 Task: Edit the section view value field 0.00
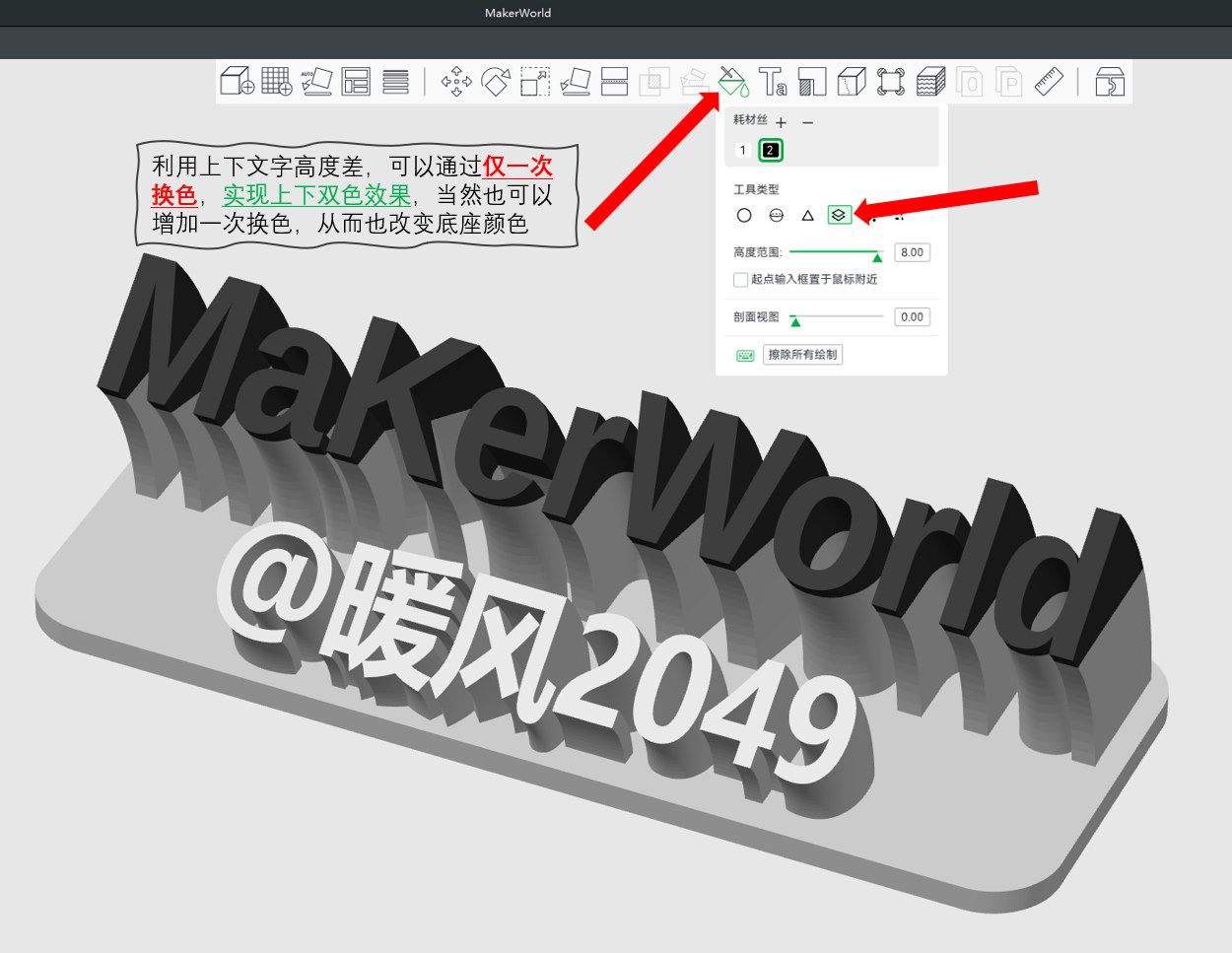913,316
